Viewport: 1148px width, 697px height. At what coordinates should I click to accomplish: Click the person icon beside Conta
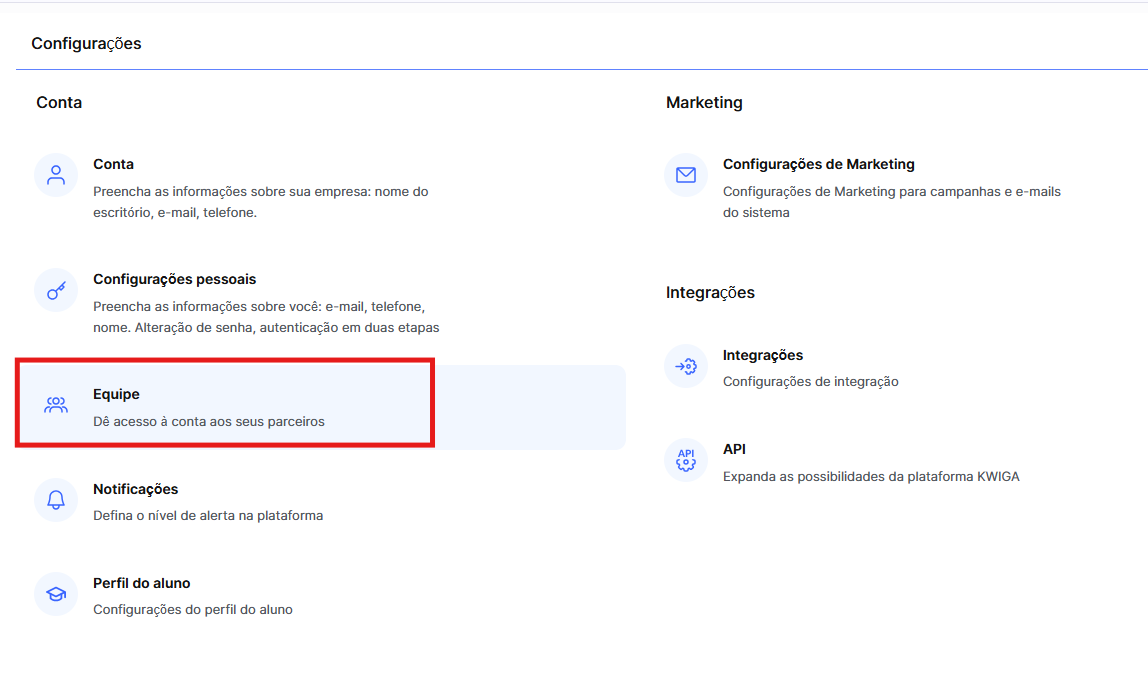tap(56, 176)
